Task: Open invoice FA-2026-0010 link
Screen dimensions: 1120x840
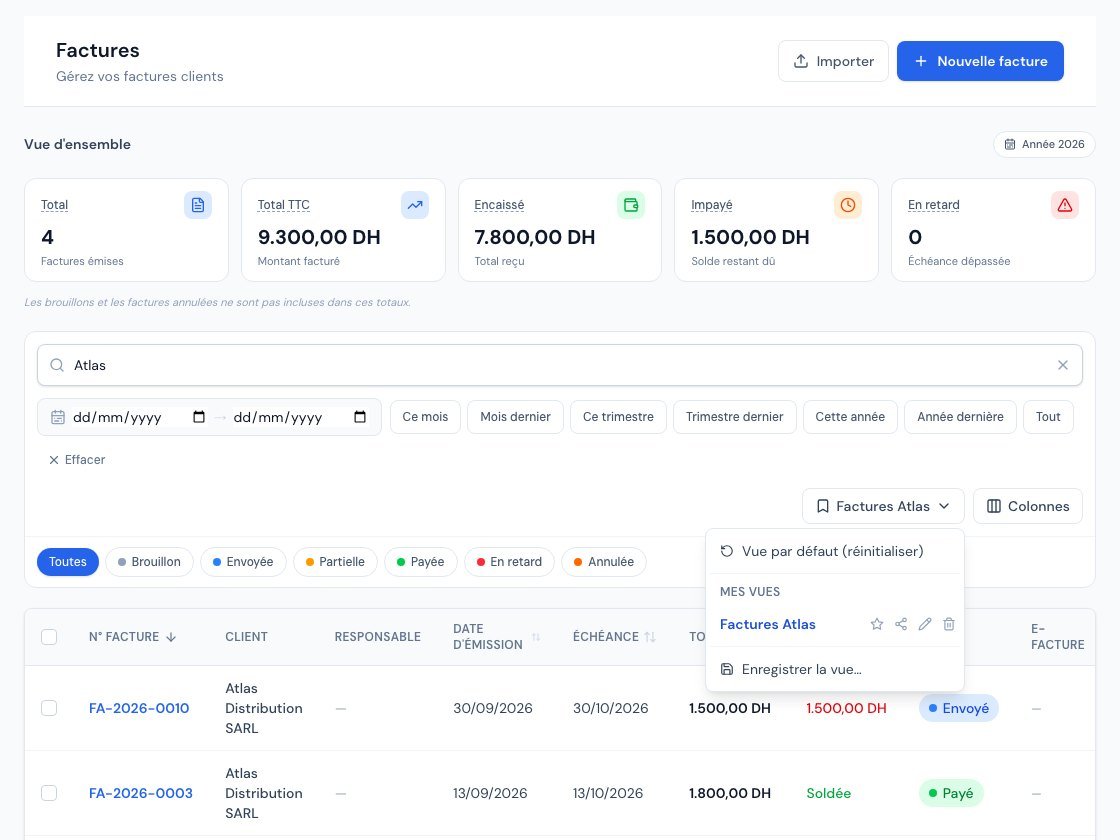Action: pyautogui.click(x=139, y=708)
